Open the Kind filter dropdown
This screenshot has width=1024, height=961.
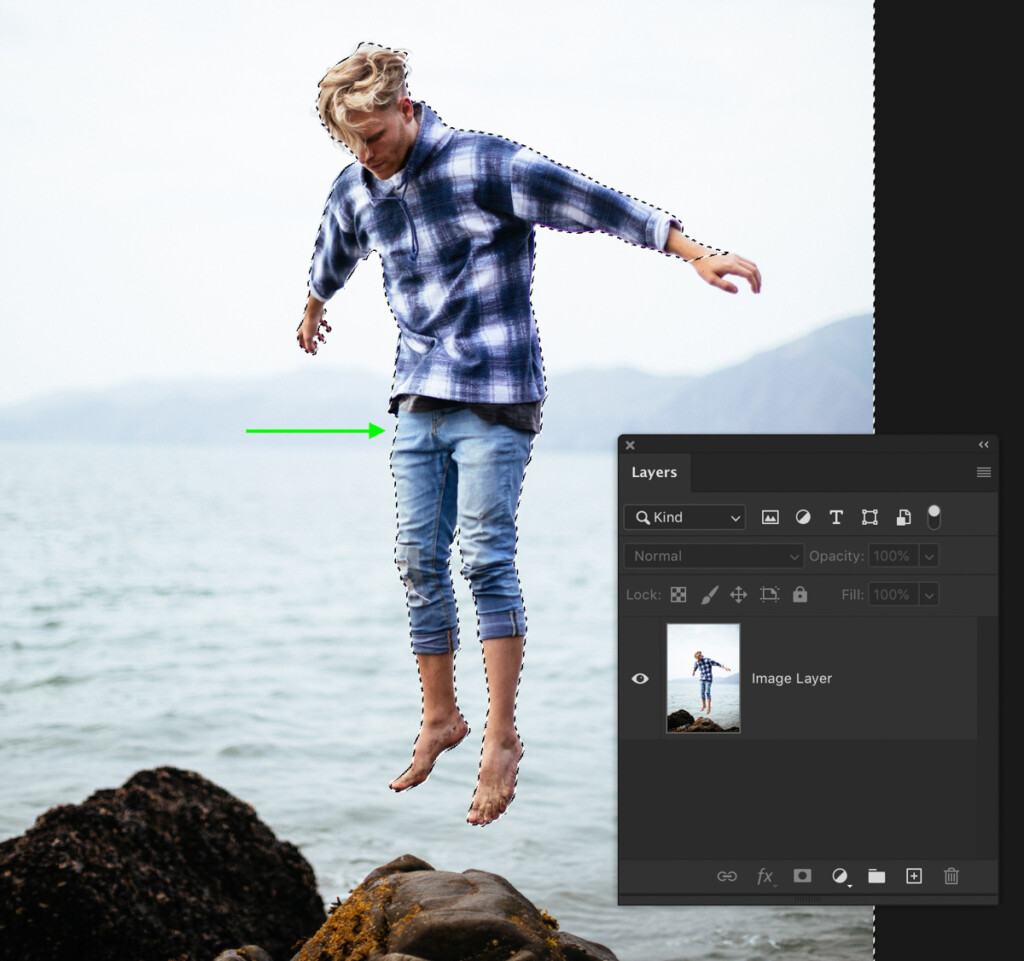684,518
